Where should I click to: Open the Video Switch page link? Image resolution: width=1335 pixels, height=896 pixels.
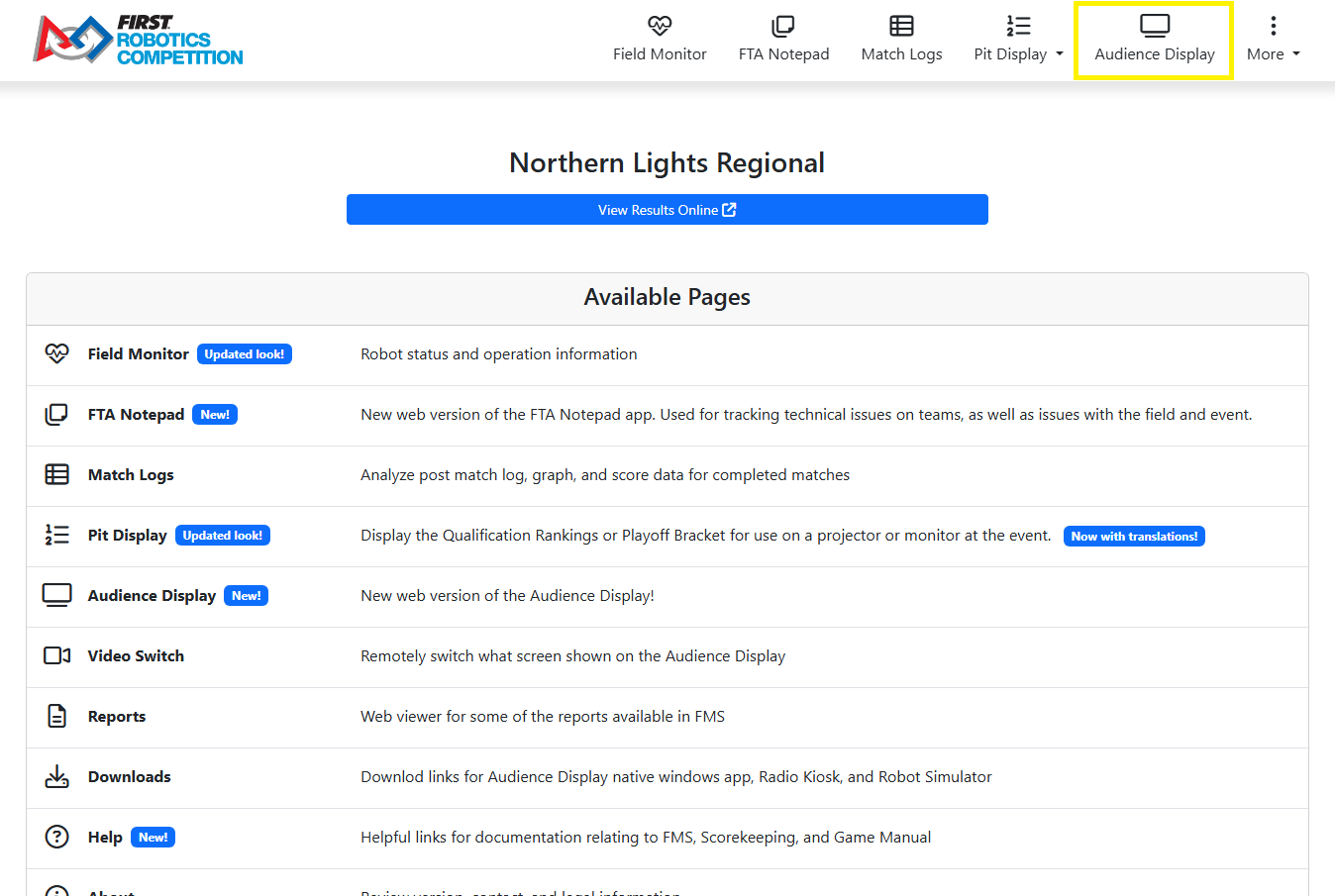click(136, 655)
